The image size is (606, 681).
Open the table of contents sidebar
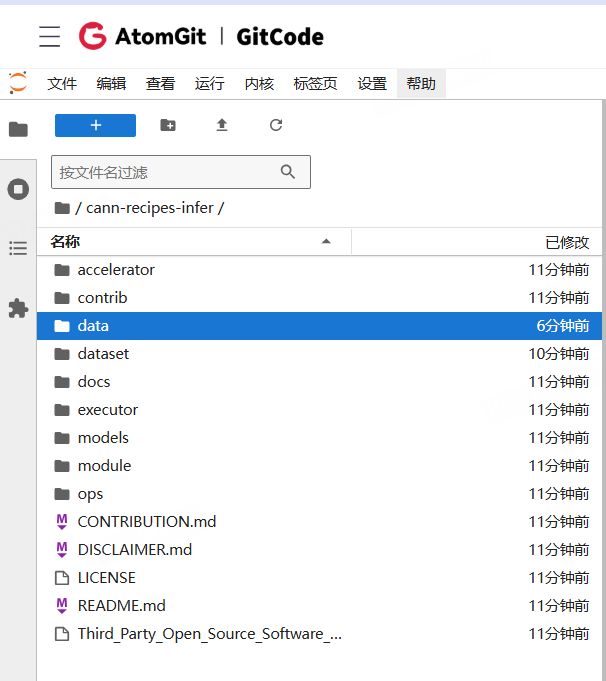point(18,248)
